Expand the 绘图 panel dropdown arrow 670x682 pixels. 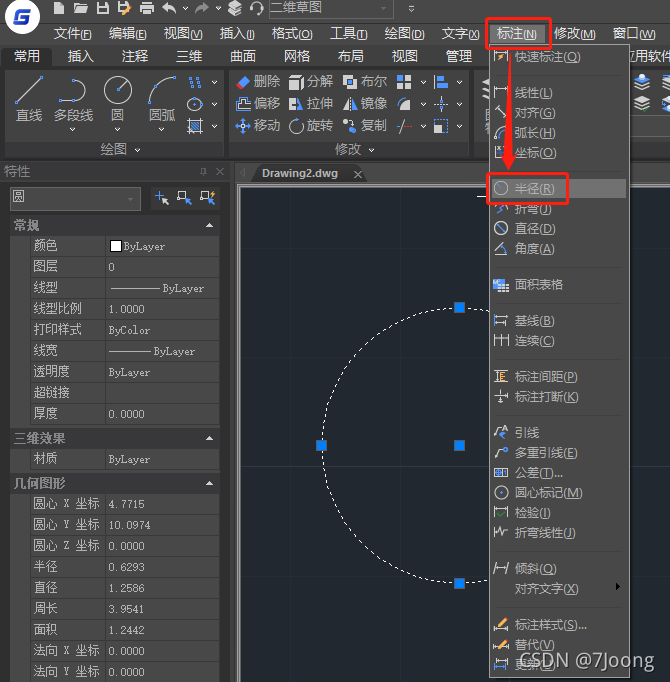click(137, 150)
